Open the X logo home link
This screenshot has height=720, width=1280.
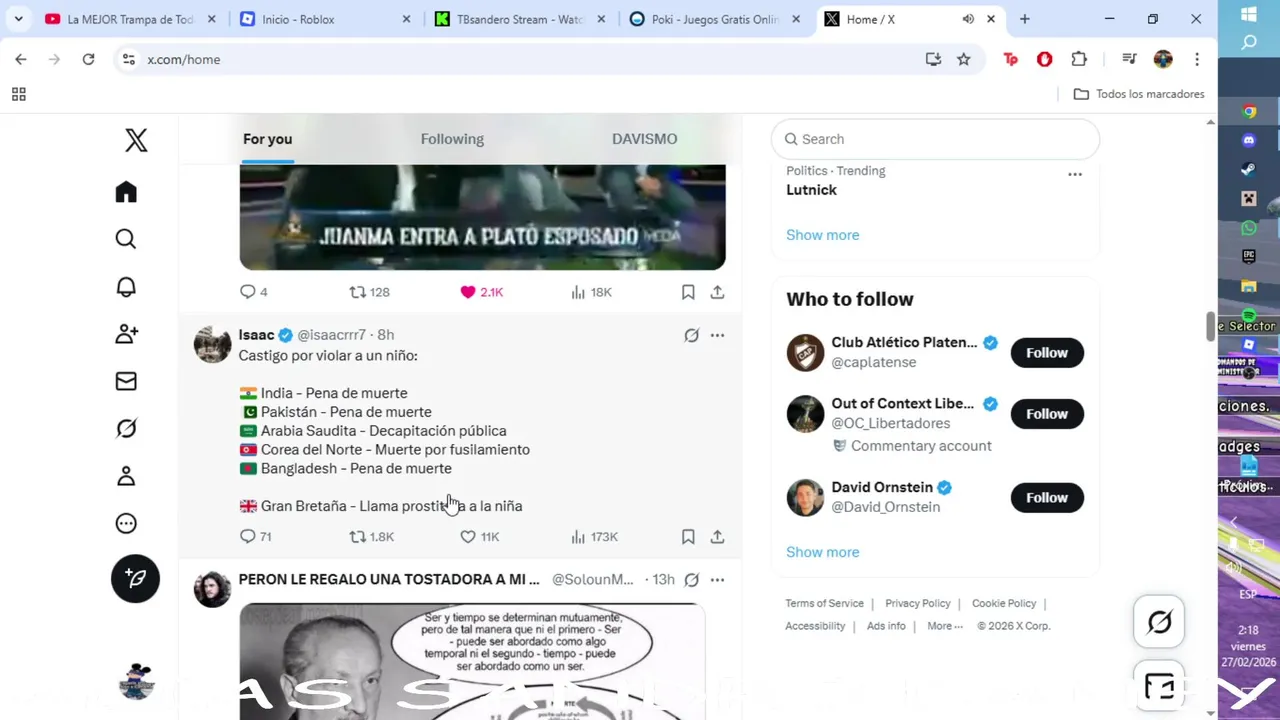[136, 140]
